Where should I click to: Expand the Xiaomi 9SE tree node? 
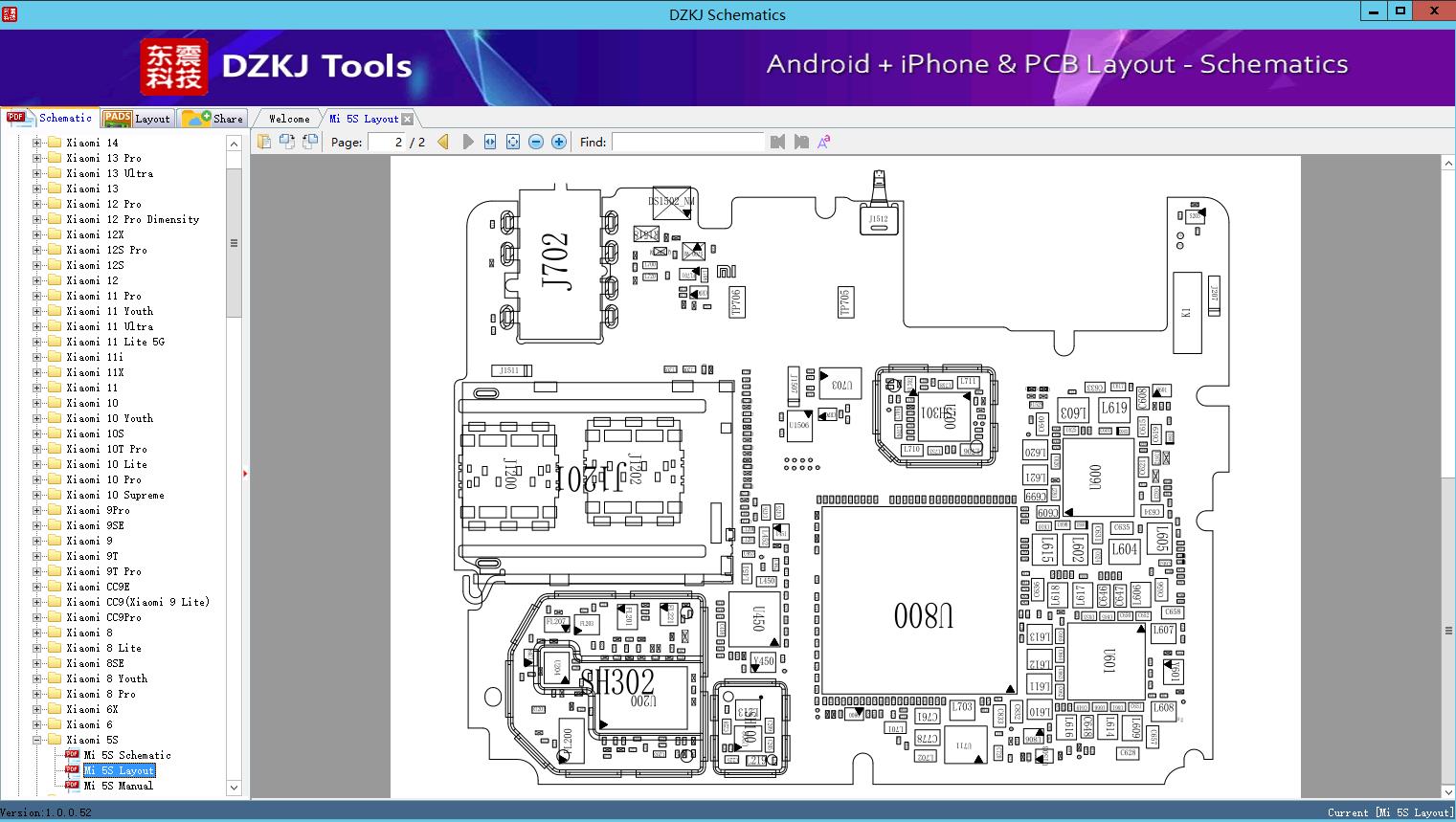pyautogui.click(x=36, y=525)
